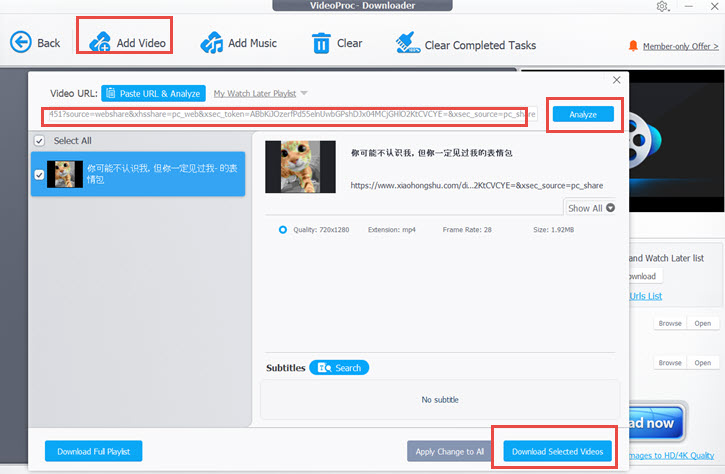Click the Clear Completed Tasks broom icon
This screenshot has width=725, height=474.
click(407, 43)
